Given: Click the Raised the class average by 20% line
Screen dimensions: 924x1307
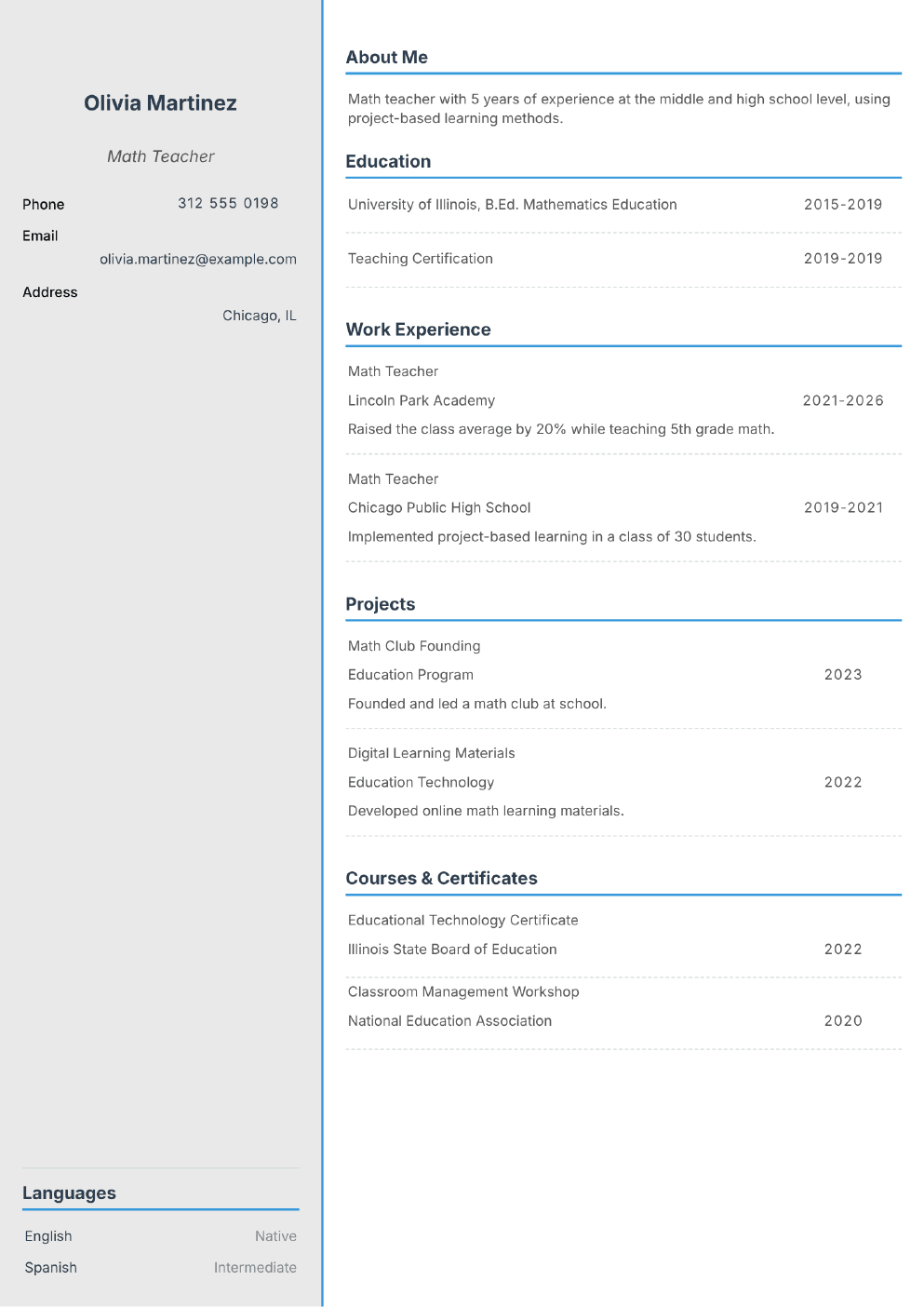Looking at the screenshot, I should coord(561,429).
